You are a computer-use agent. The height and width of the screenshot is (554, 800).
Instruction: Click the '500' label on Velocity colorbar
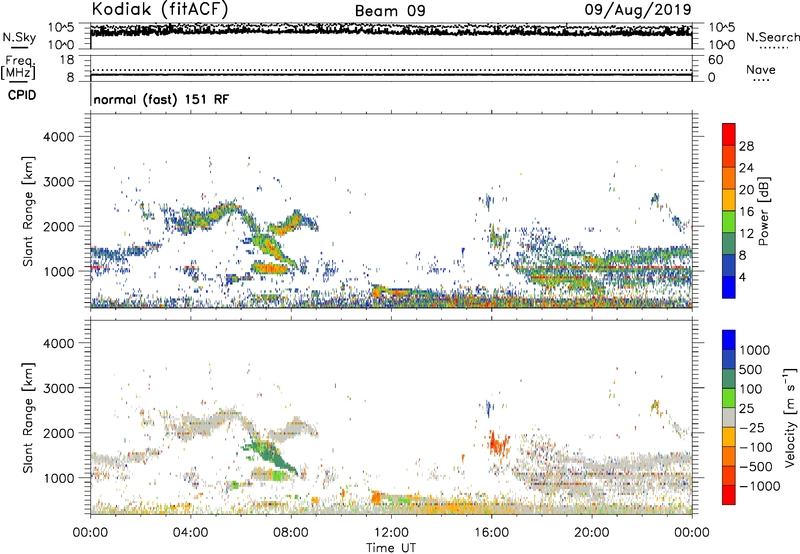point(751,370)
